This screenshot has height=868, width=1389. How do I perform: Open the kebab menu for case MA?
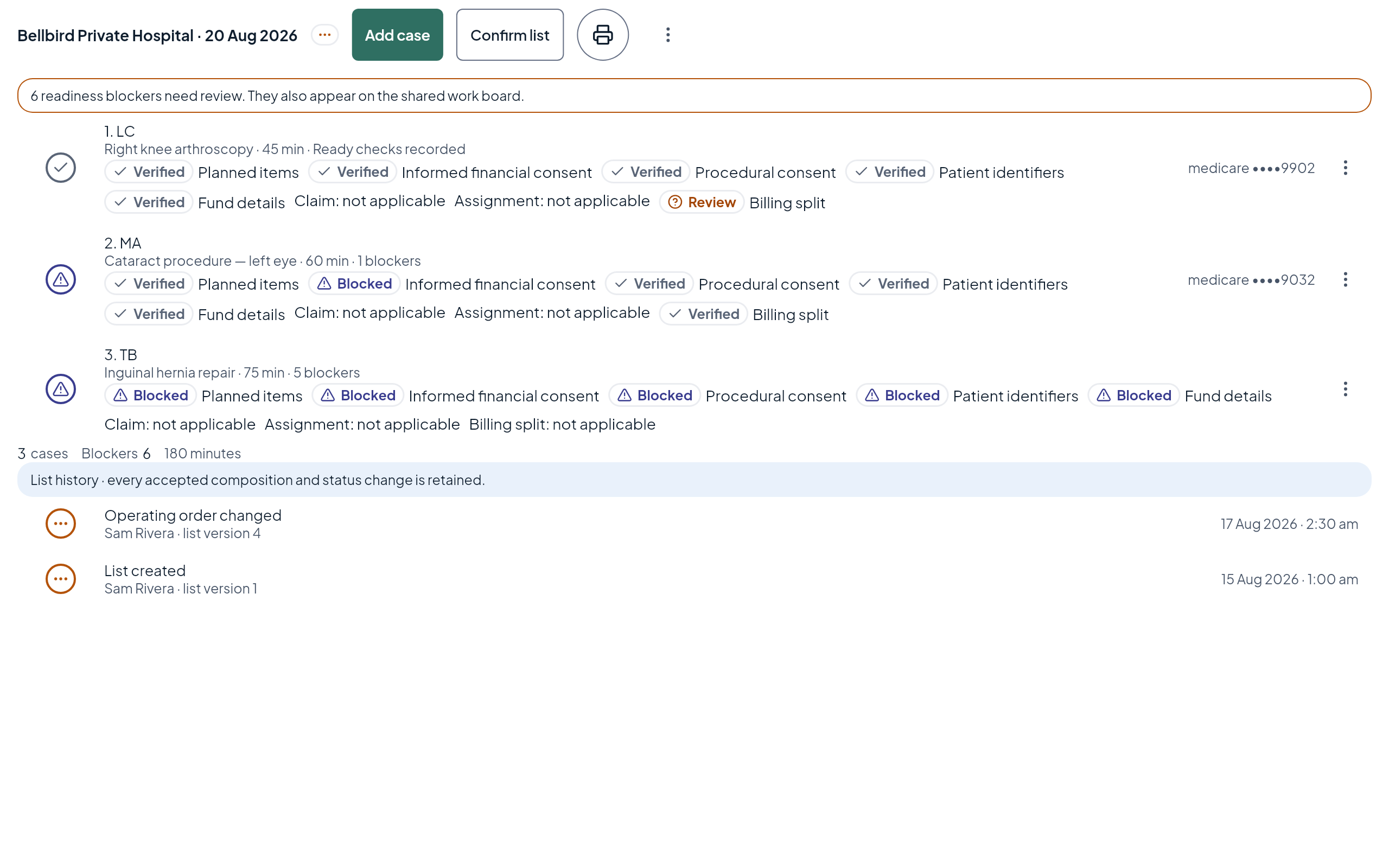(x=1345, y=279)
